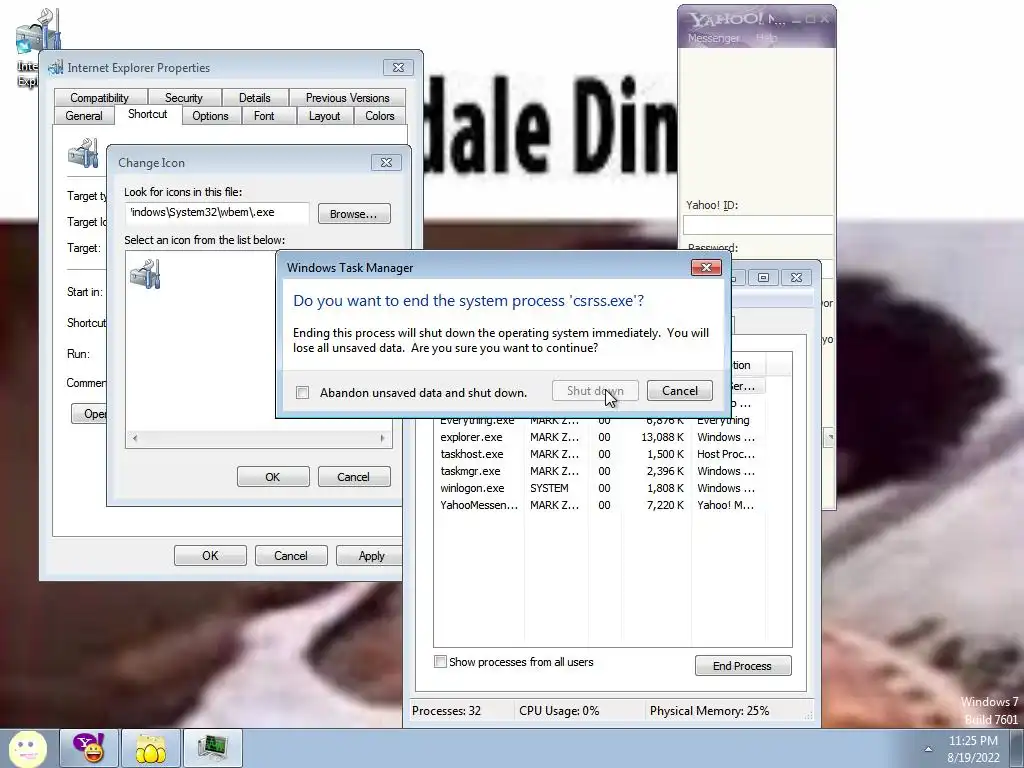Open Messenger menu in Yahoo window
The height and width of the screenshot is (768, 1024).
click(713, 38)
